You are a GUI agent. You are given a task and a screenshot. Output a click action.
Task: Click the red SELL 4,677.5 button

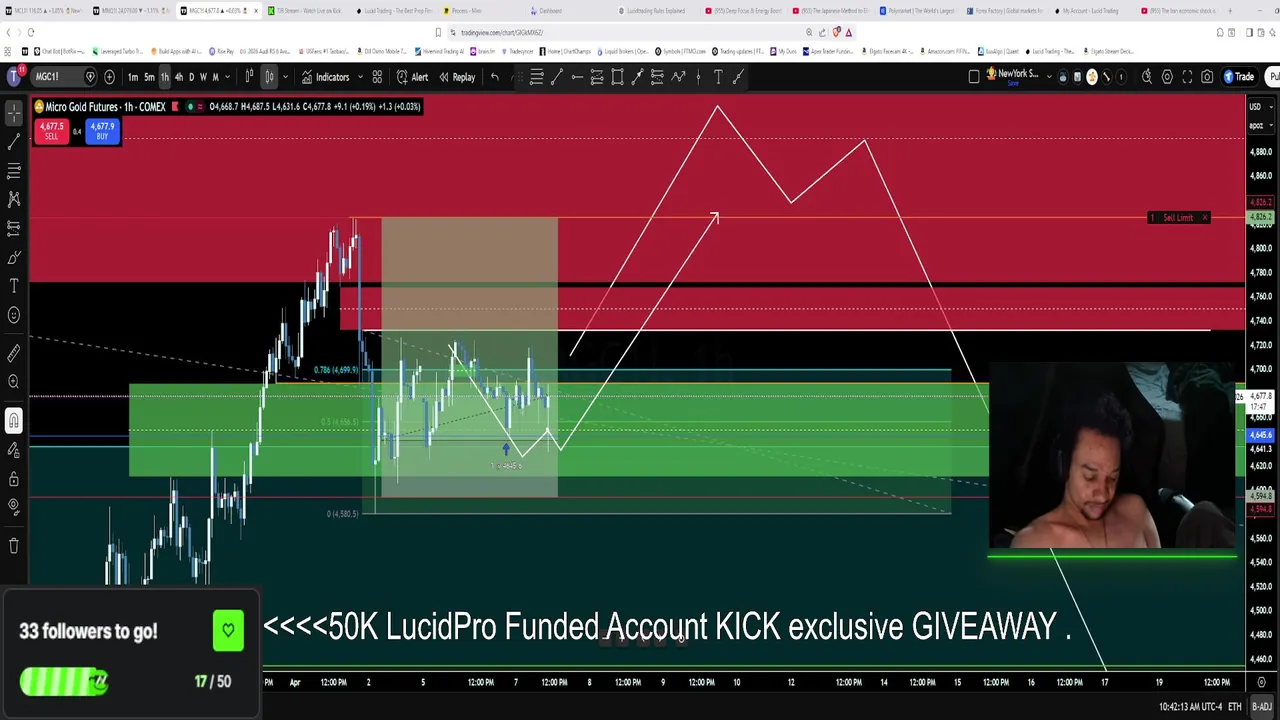51,131
